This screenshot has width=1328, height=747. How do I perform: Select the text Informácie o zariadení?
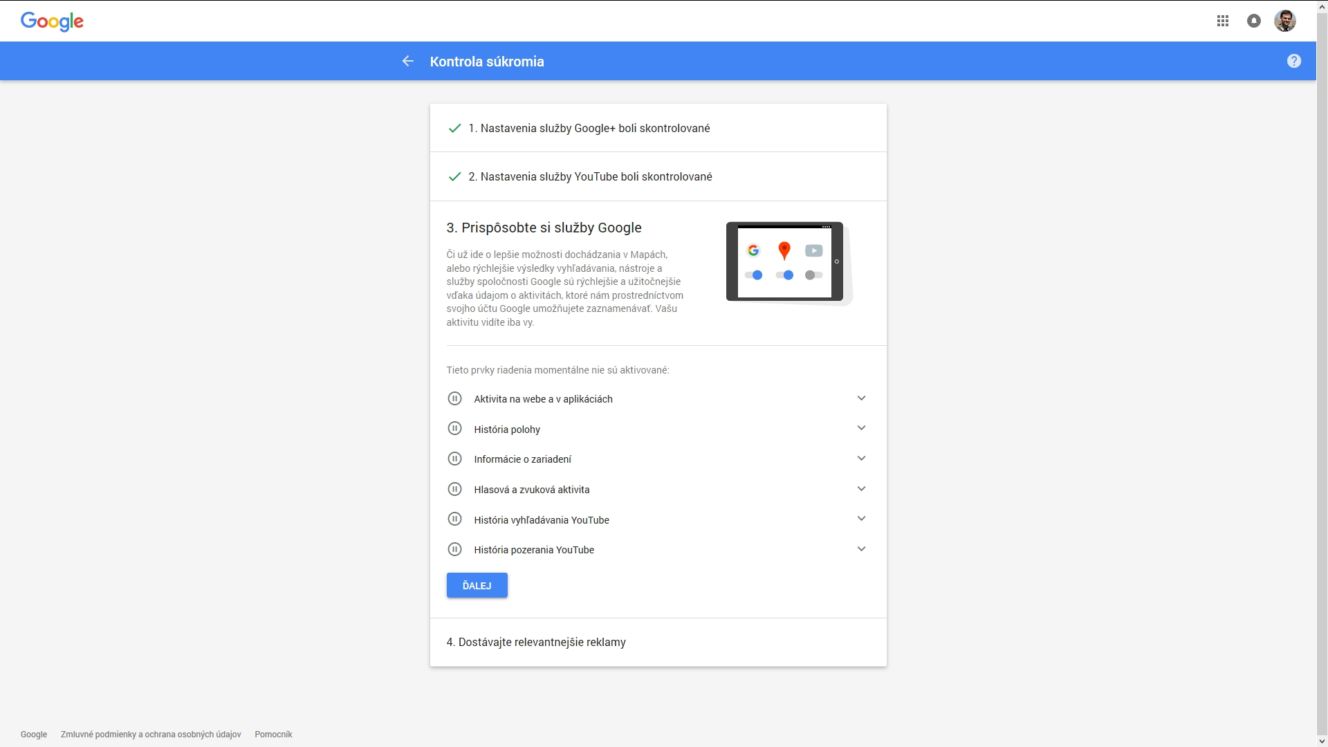[x=523, y=459]
